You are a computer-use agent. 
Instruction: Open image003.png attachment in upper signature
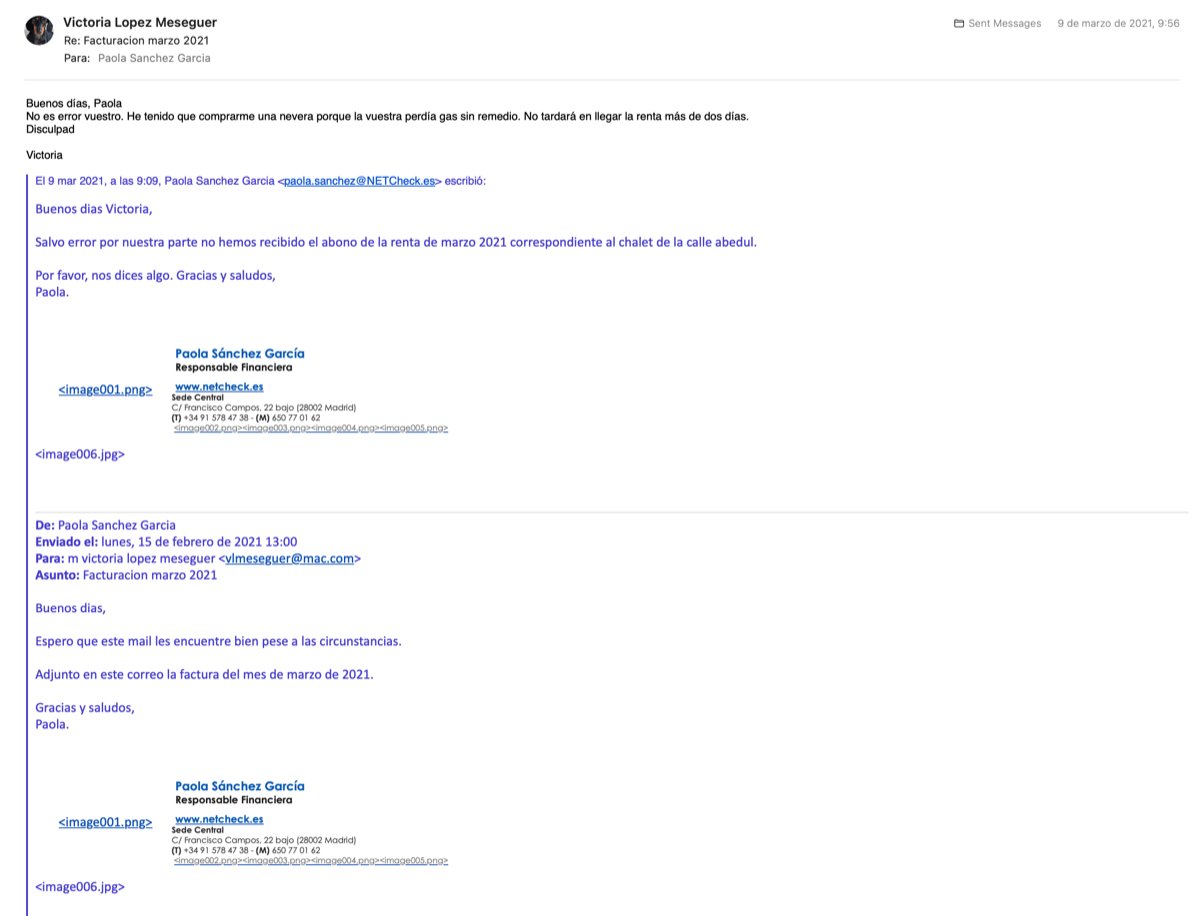277,428
